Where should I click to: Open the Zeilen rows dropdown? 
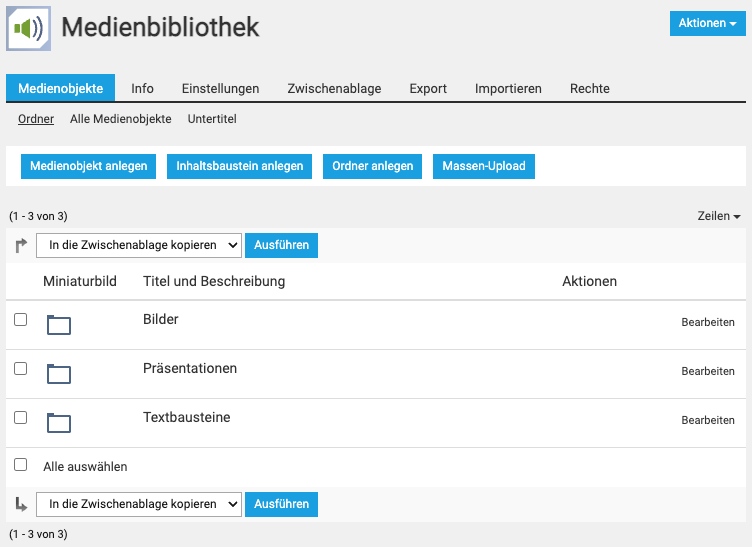[x=719, y=216]
